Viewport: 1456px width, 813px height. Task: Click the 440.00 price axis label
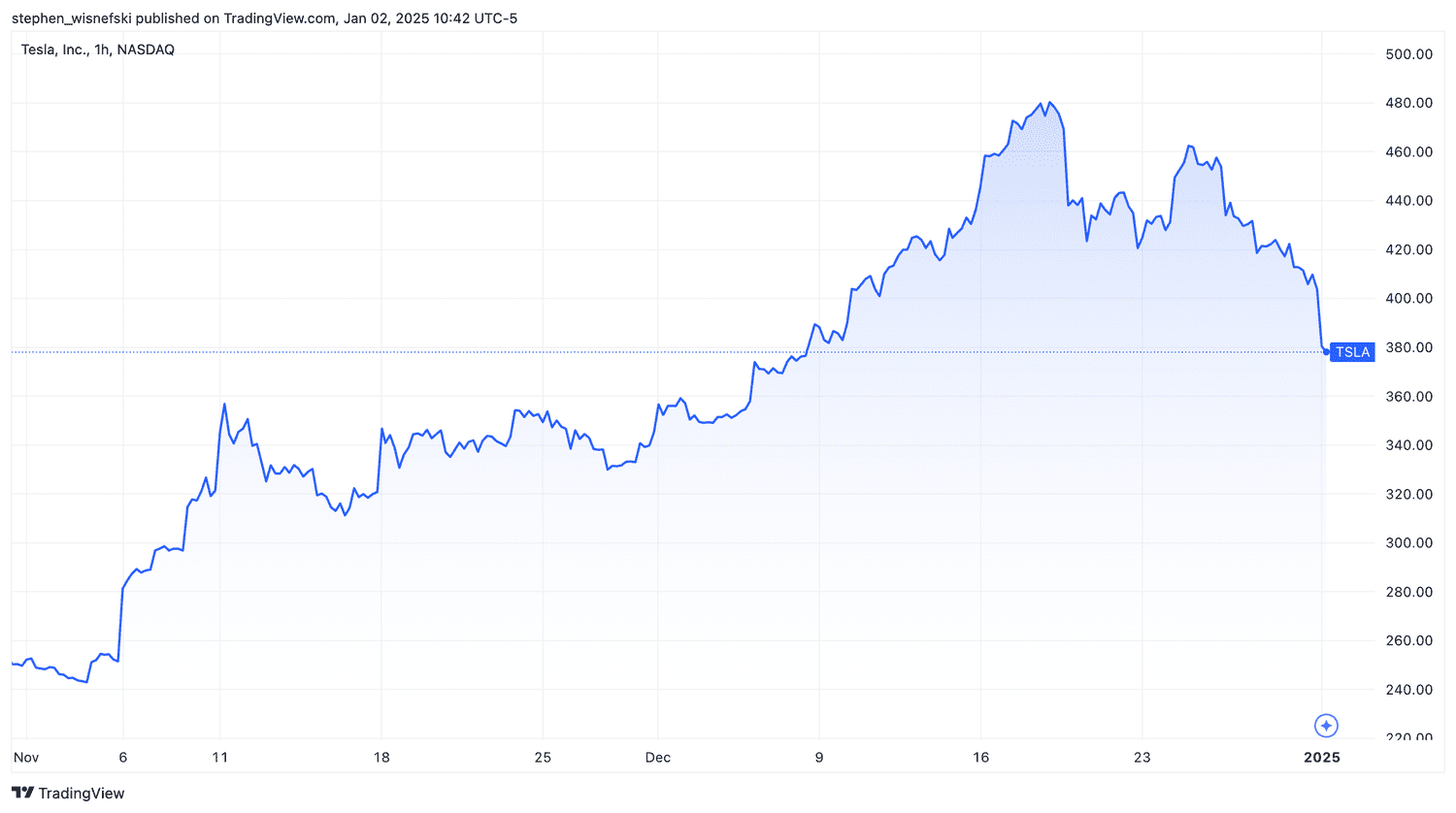(x=1408, y=201)
